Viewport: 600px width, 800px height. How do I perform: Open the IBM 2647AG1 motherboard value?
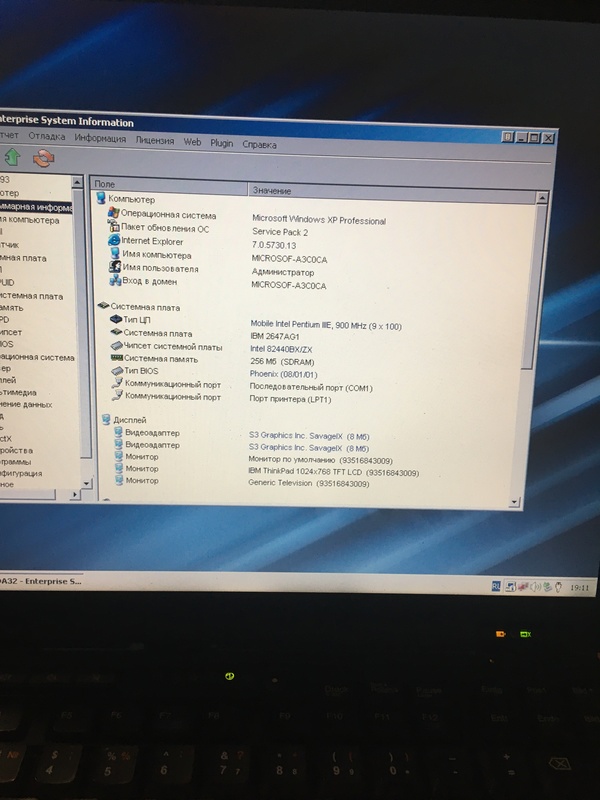tap(275, 336)
